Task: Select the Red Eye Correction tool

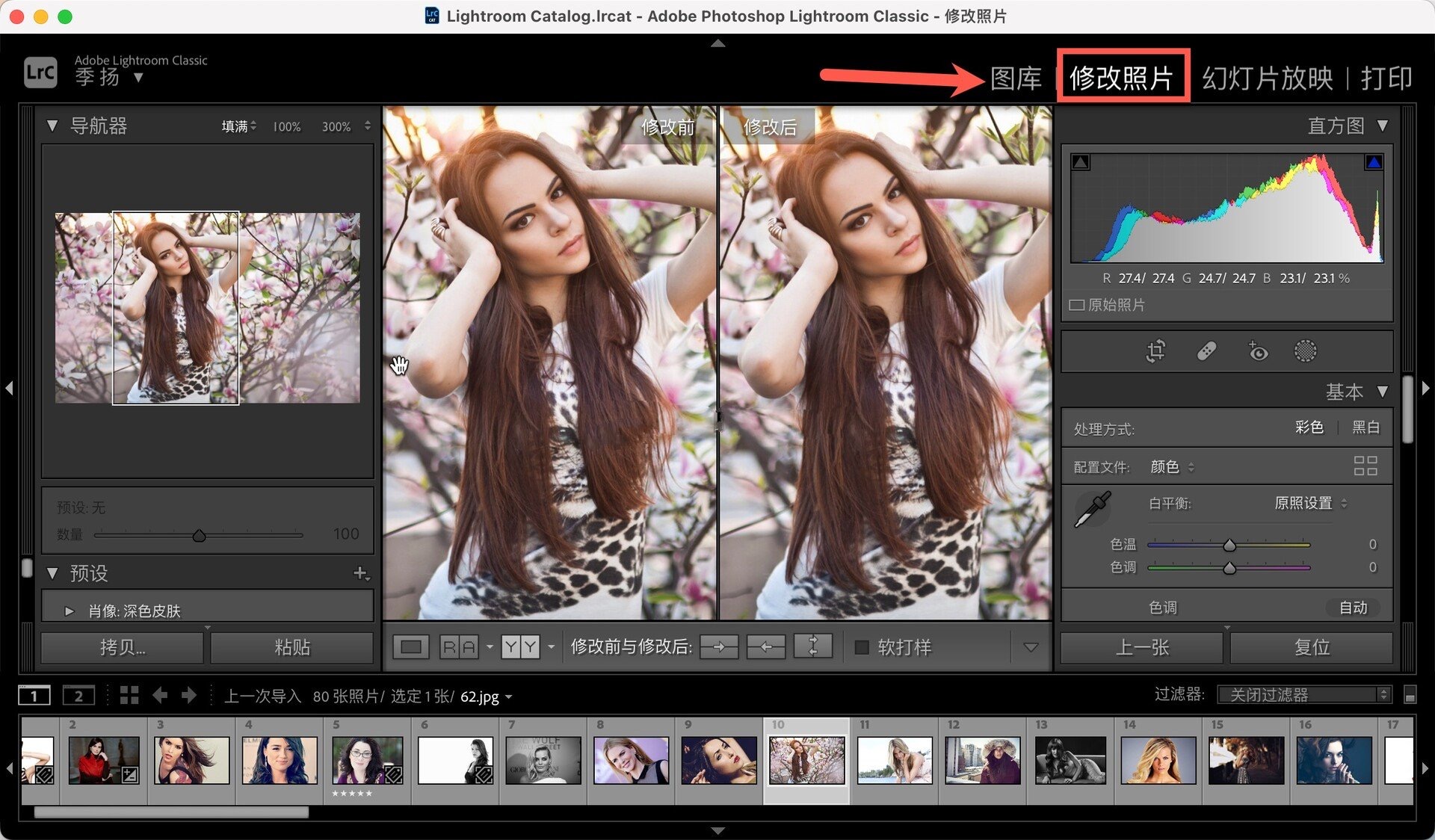Action: (x=1257, y=351)
